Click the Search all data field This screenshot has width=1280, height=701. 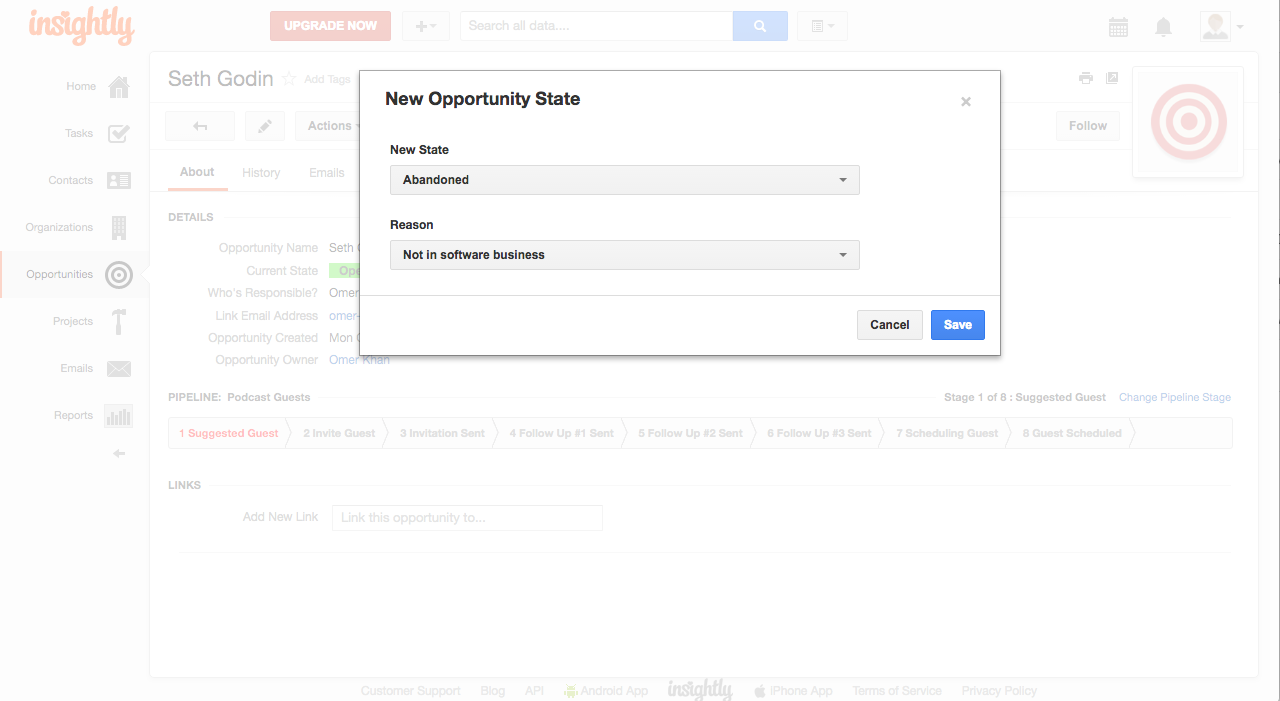coord(596,26)
